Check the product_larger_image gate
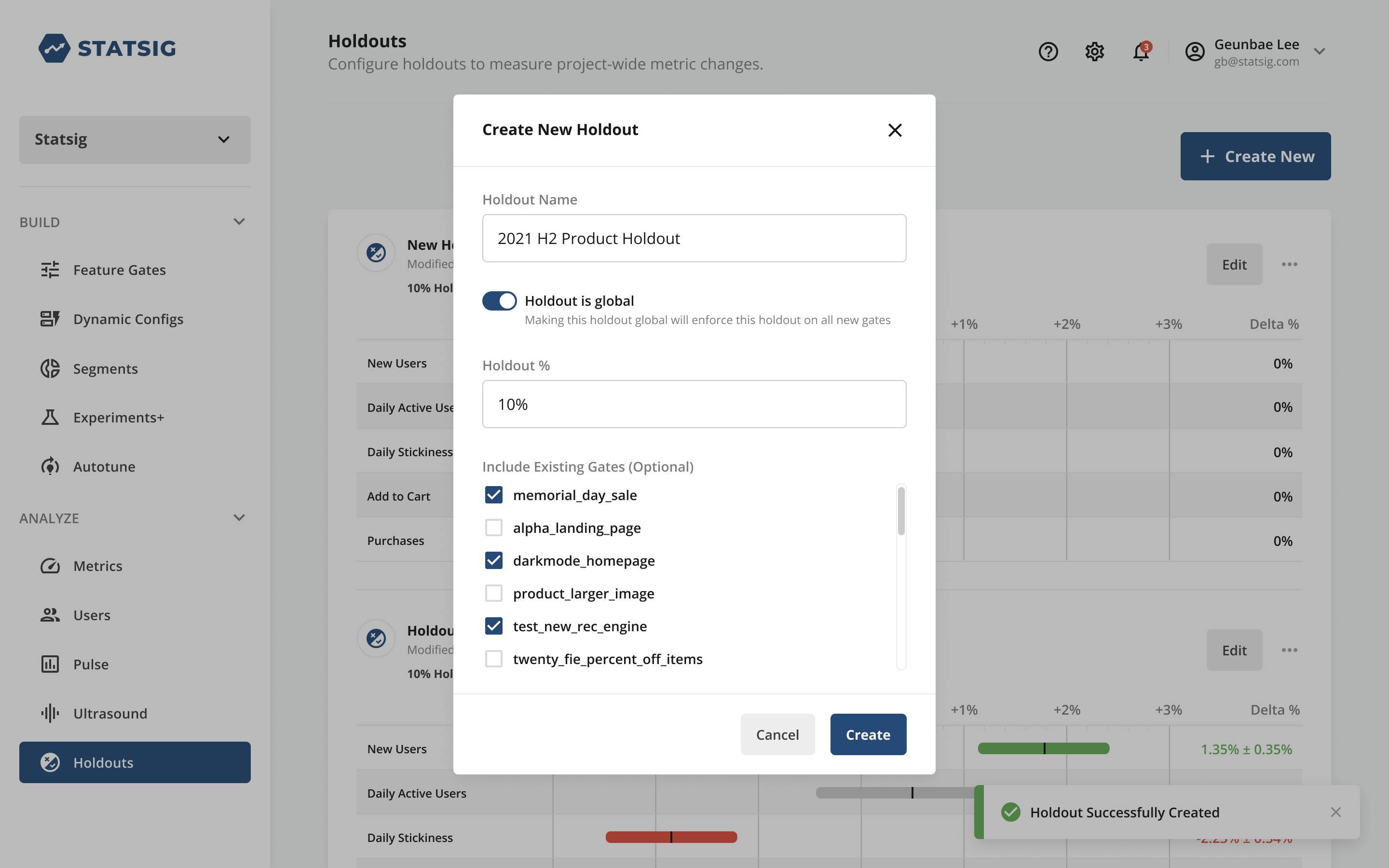Image resolution: width=1389 pixels, height=868 pixels. point(493,593)
